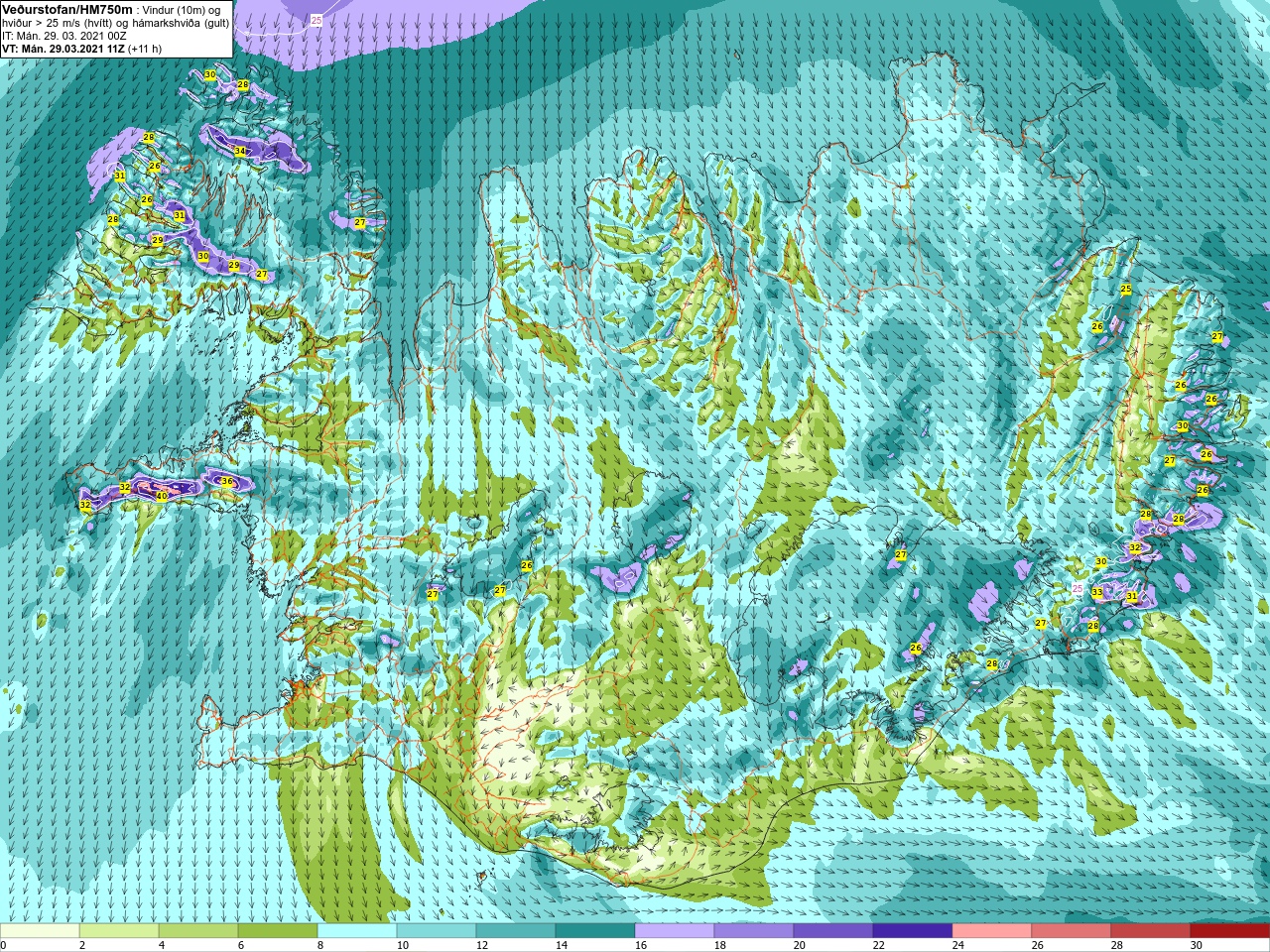Click the legend scale number 12
This screenshot has width=1270, height=952.
point(482,945)
